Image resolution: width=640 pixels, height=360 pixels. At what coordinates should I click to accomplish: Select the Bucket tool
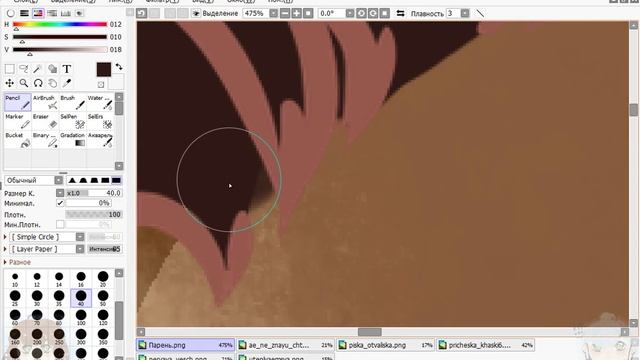click(x=18, y=140)
